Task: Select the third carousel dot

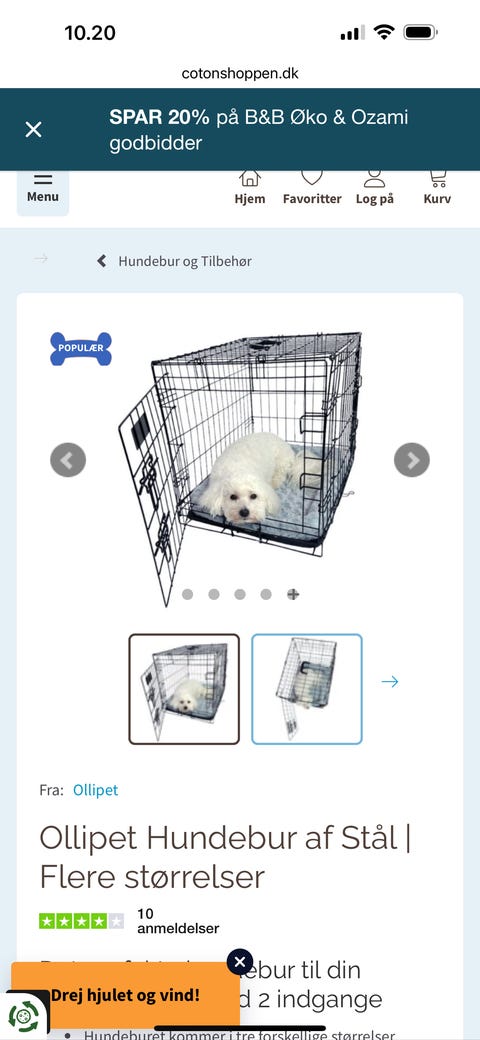Action: tap(239, 594)
